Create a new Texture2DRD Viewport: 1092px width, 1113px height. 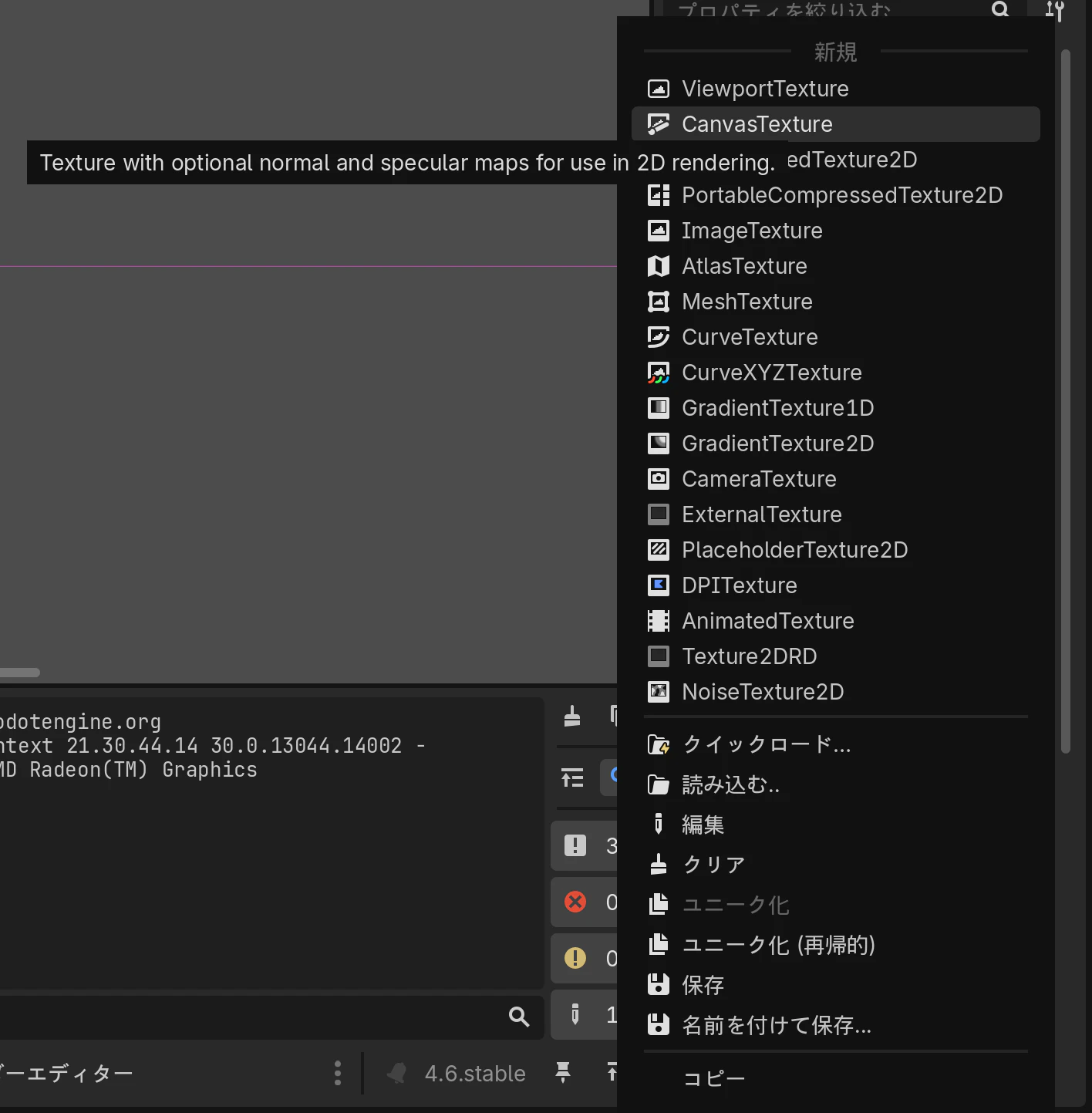[835, 656]
